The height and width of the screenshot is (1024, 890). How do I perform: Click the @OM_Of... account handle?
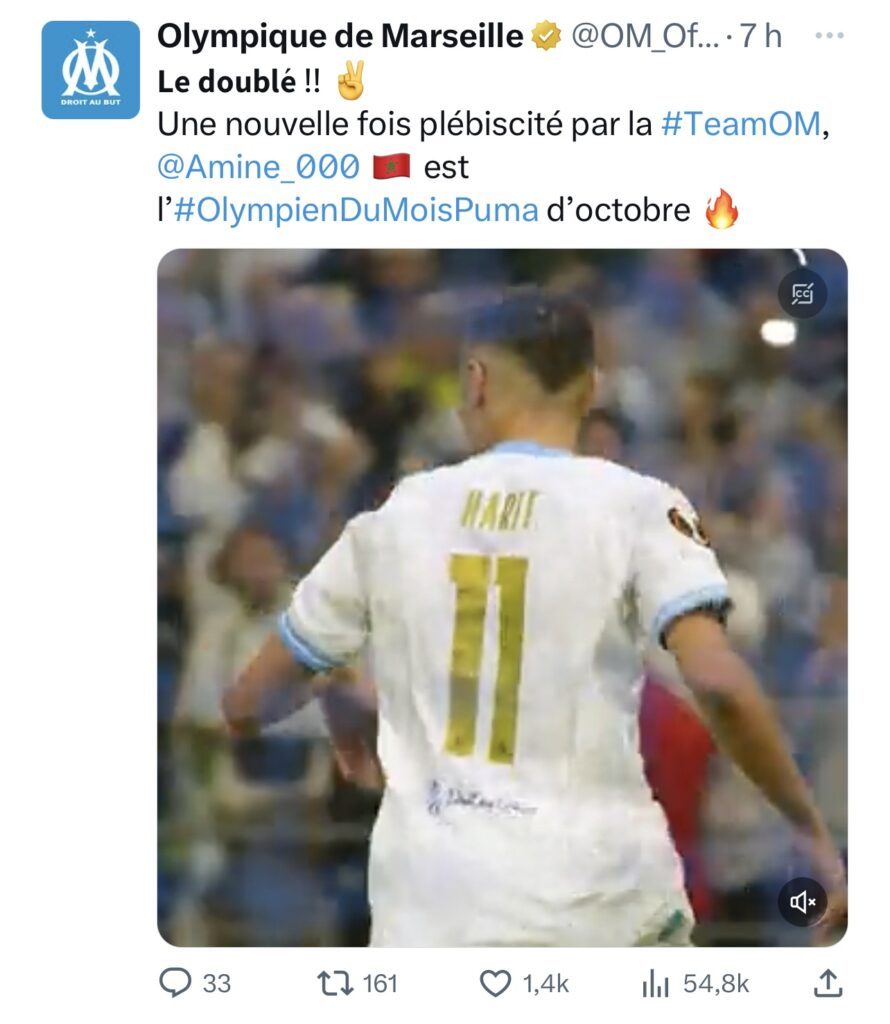(x=644, y=37)
